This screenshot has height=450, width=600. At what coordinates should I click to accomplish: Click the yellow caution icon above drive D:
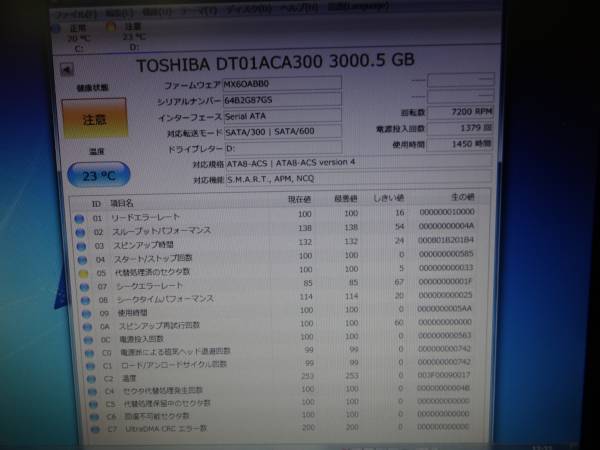[x=111, y=26]
